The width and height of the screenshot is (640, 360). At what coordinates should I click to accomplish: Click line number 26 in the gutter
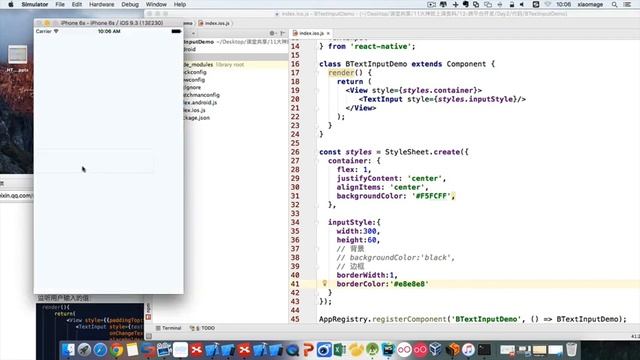coord(295,152)
